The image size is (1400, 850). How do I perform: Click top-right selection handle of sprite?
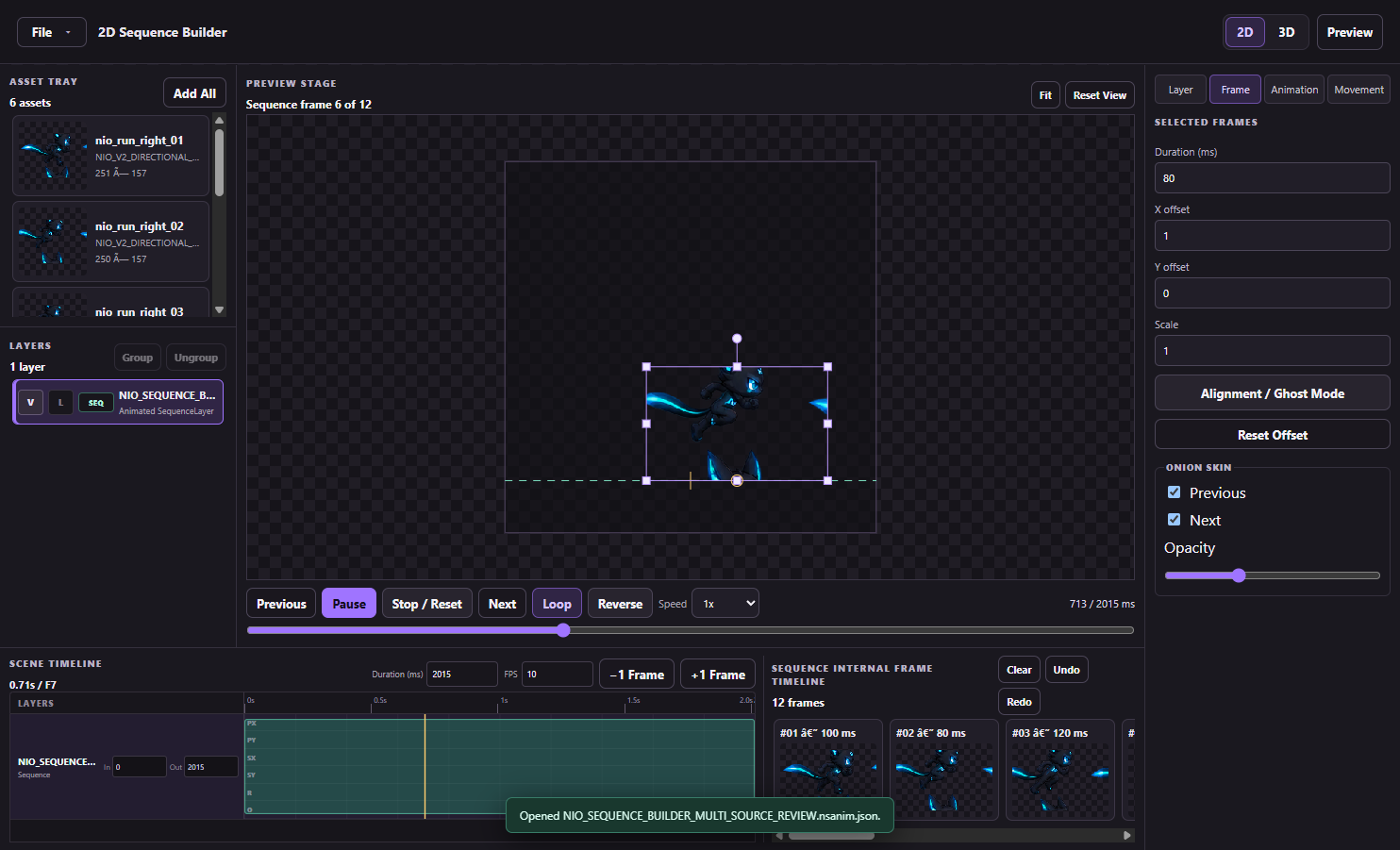click(x=827, y=367)
